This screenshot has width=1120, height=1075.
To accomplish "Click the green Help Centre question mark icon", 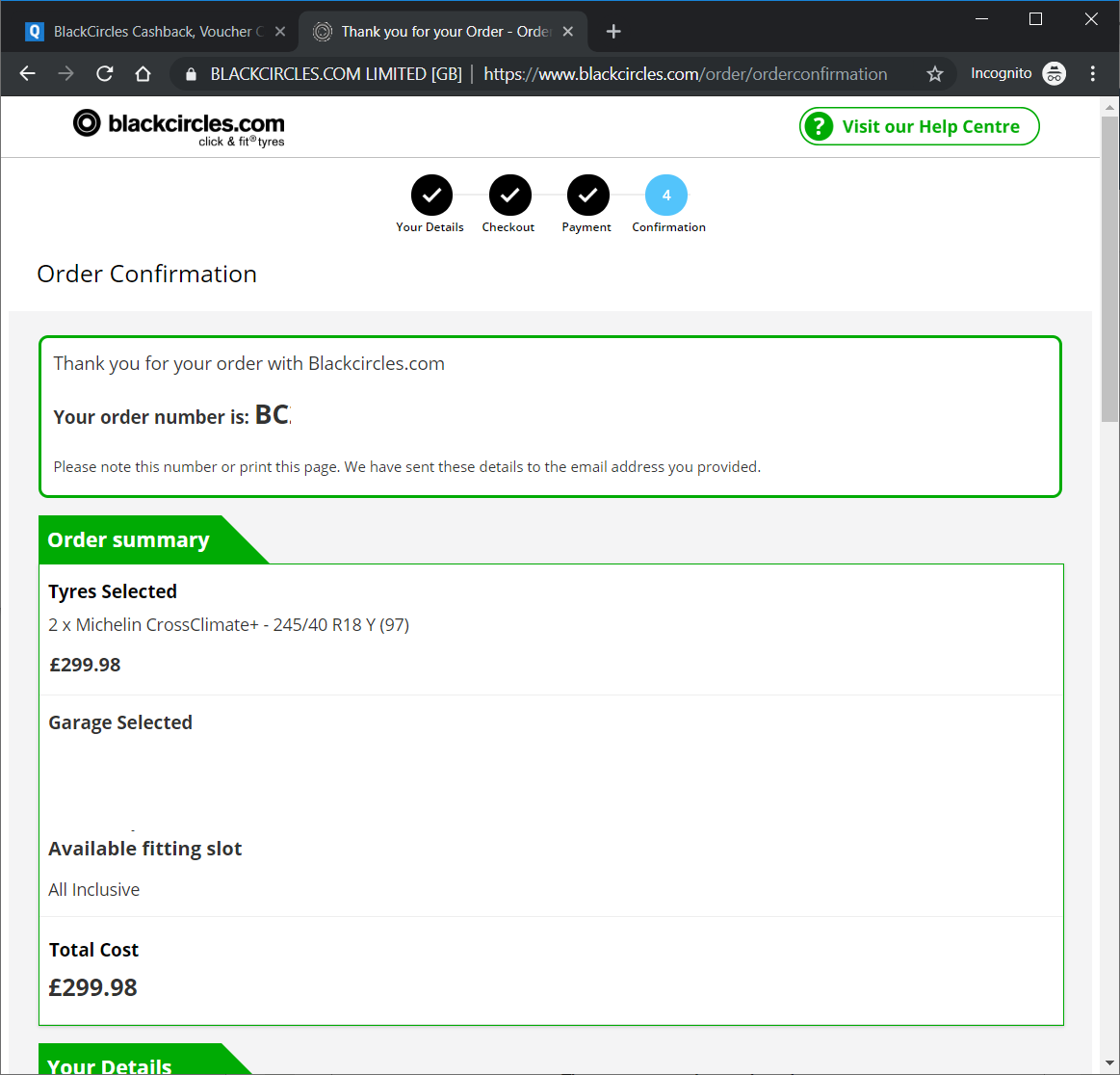I will [x=820, y=126].
